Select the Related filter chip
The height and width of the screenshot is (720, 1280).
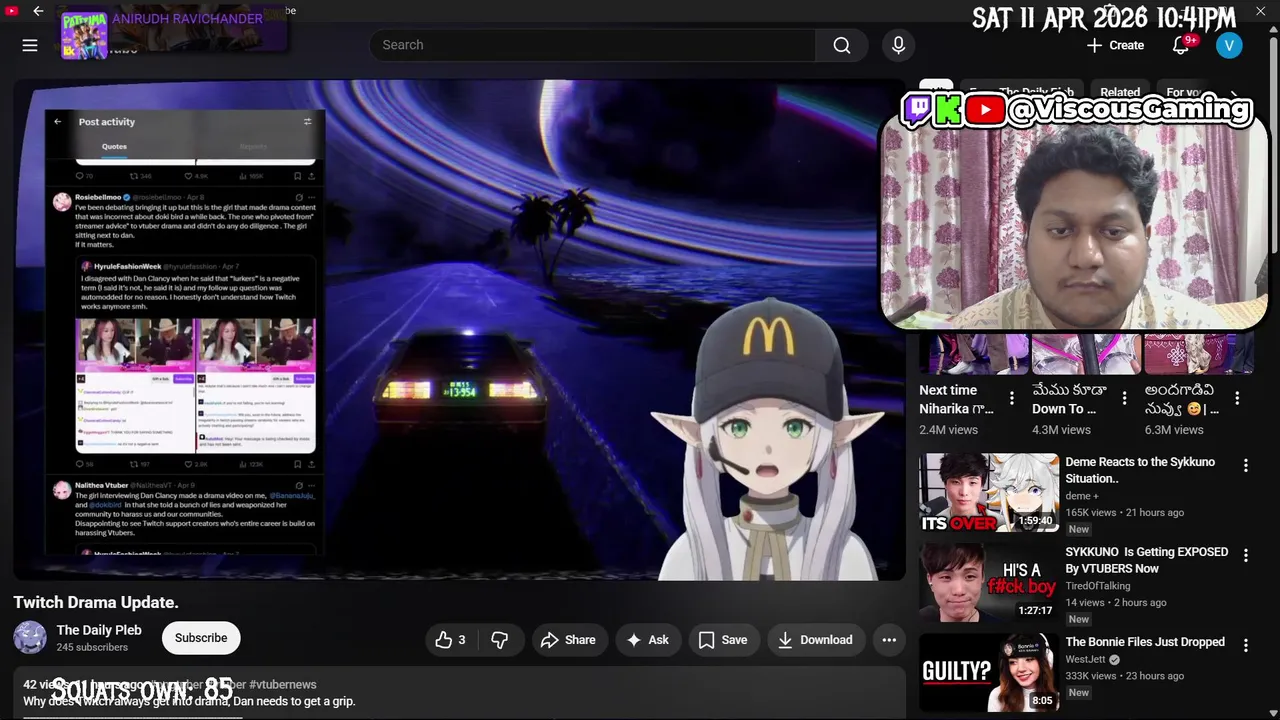pyautogui.click(x=1120, y=92)
